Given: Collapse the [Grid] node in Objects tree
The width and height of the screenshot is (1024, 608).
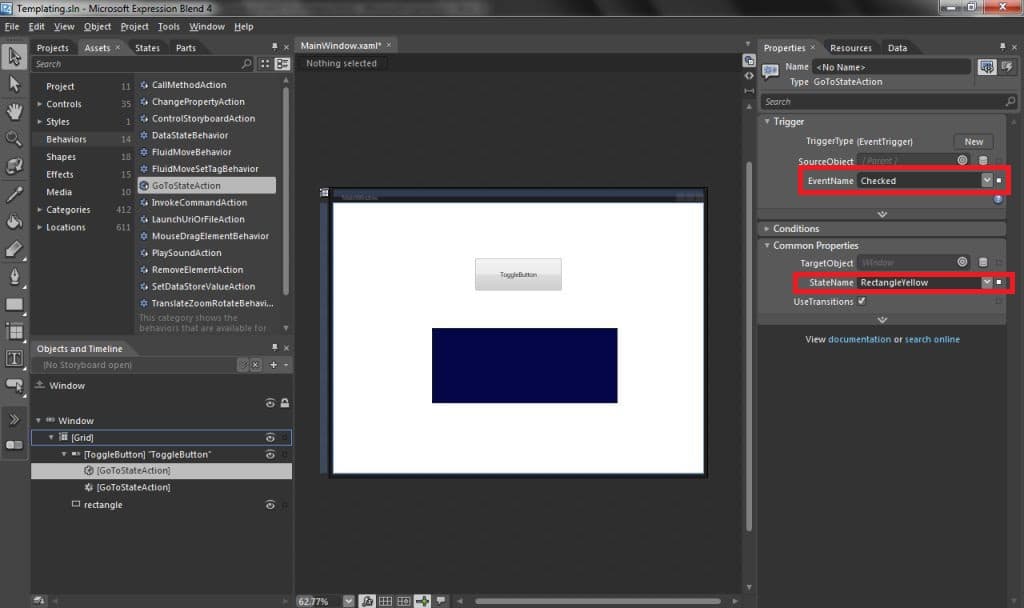Looking at the screenshot, I should coord(50,437).
